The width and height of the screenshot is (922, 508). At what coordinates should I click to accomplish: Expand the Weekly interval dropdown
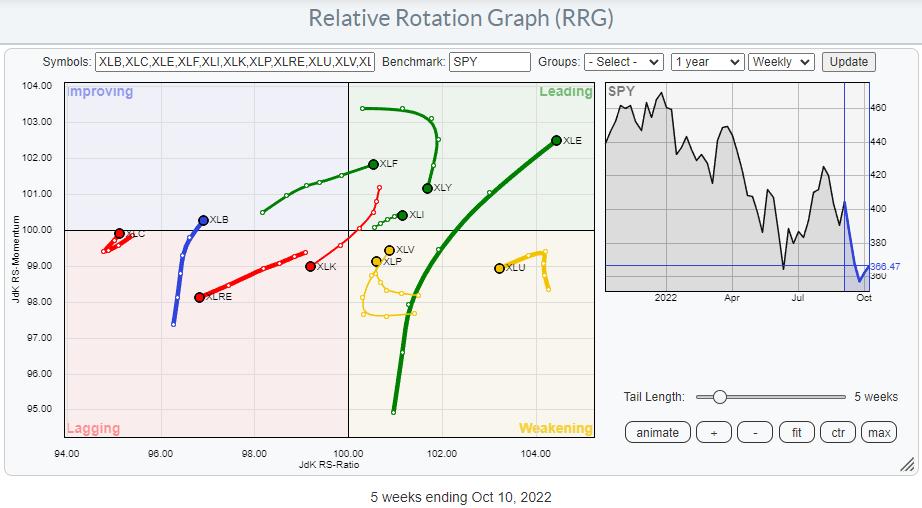[x=783, y=62]
